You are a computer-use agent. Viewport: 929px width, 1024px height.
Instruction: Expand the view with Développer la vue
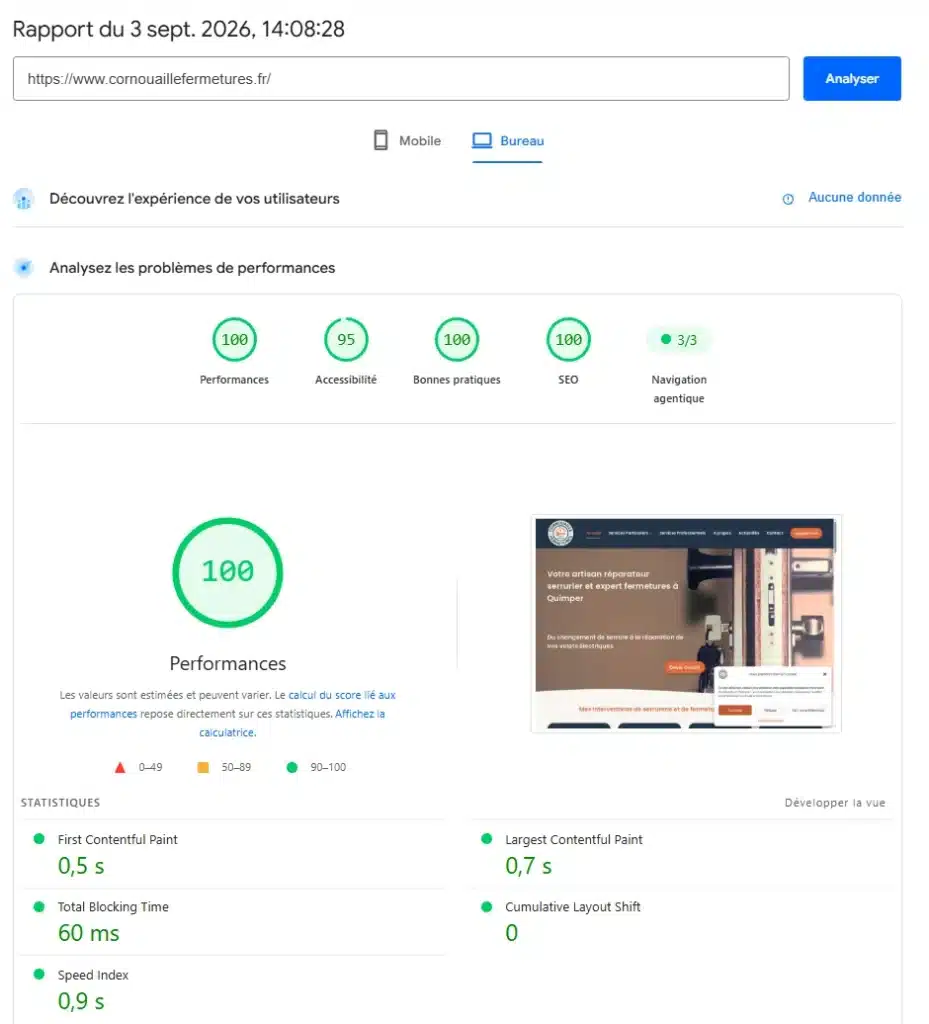[835, 803]
